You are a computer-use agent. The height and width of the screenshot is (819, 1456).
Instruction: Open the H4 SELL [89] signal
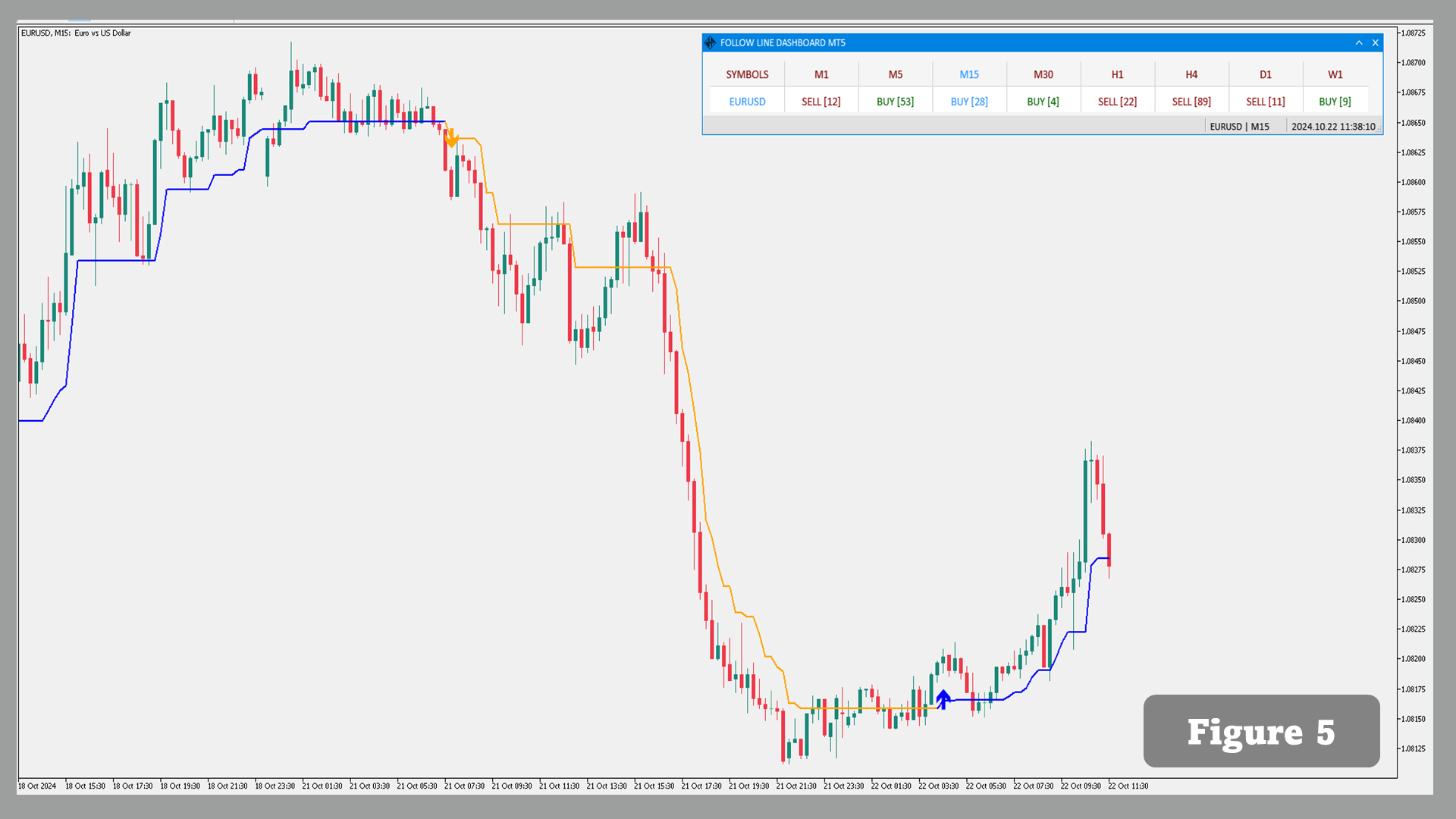click(x=1191, y=102)
